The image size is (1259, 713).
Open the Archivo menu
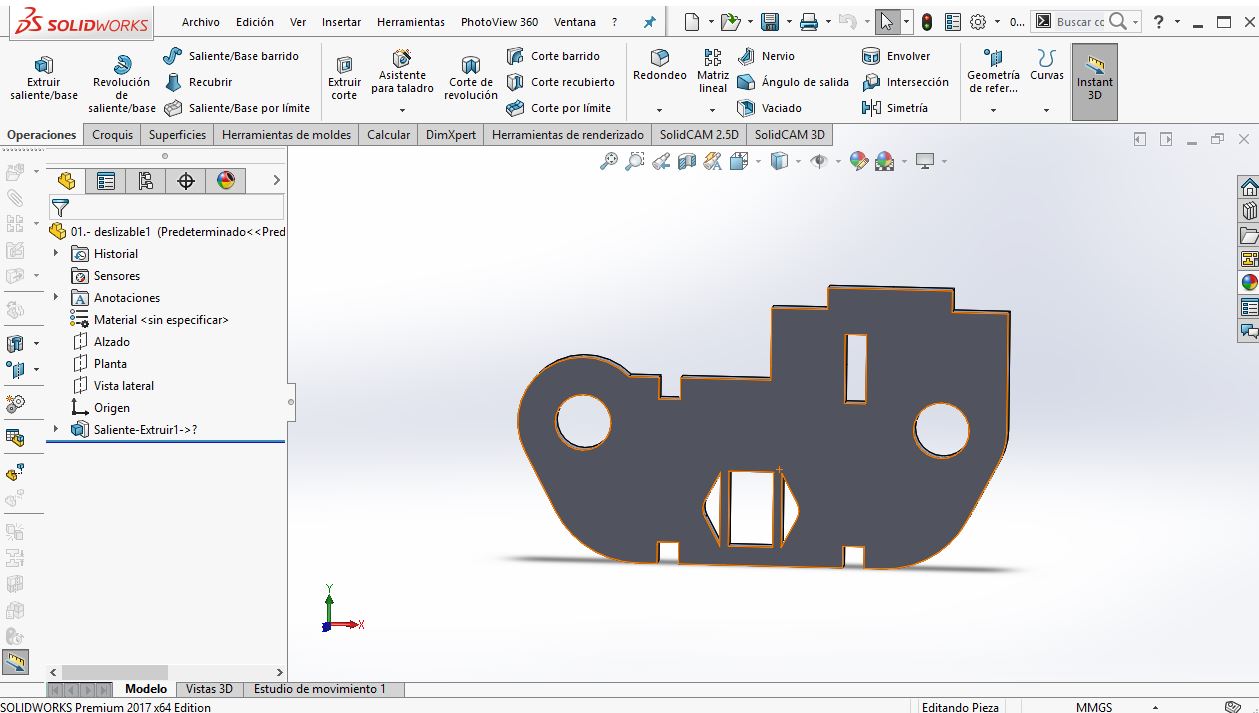pos(201,22)
